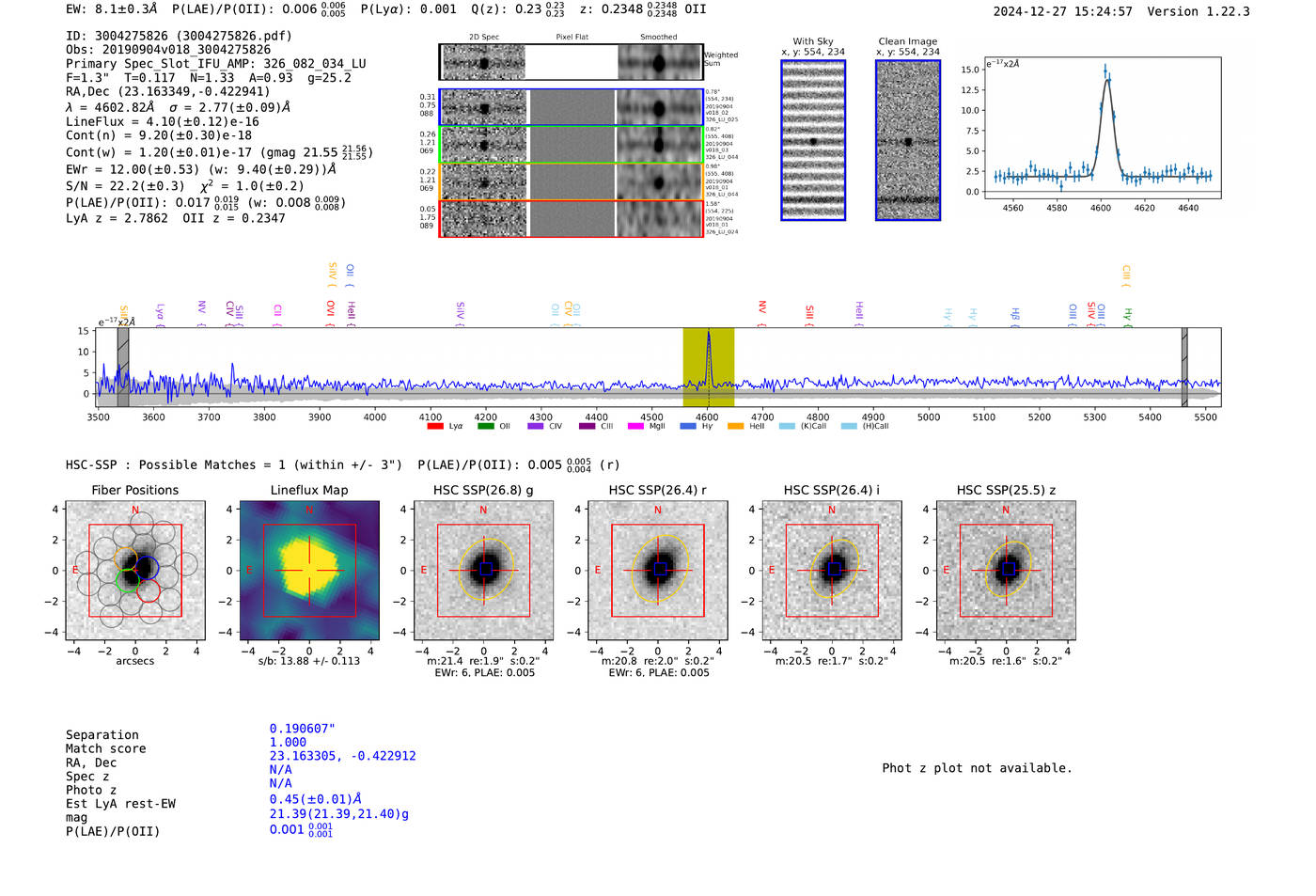Select the orange-bordered fiber spectrum row
The width and height of the screenshot is (1316, 896).
572,181
